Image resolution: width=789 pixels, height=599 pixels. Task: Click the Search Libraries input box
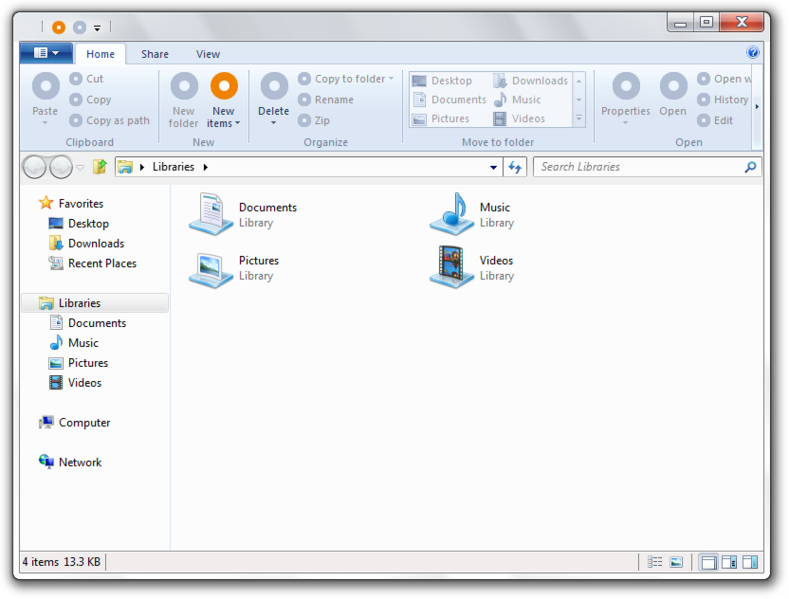click(x=640, y=167)
